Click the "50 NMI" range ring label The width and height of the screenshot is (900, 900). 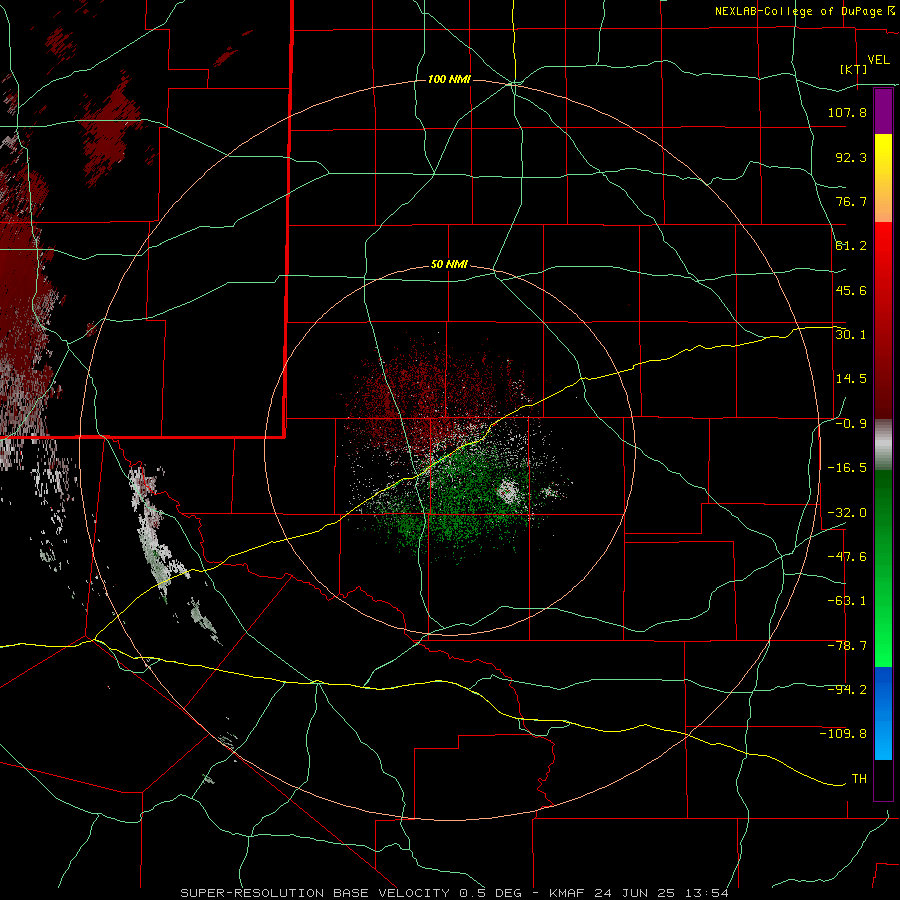click(x=449, y=265)
